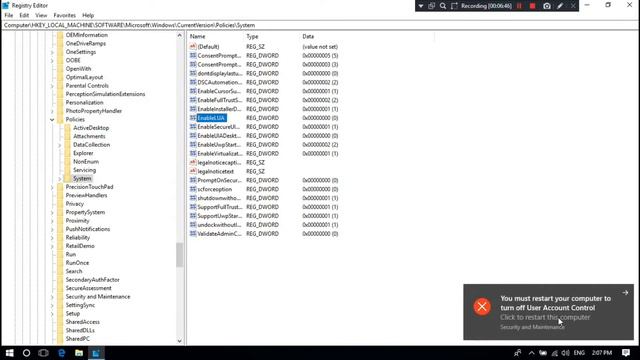The width and height of the screenshot is (640, 360).
Task: Click the EnableCursorSu... DWORD icon
Action: tap(193, 91)
